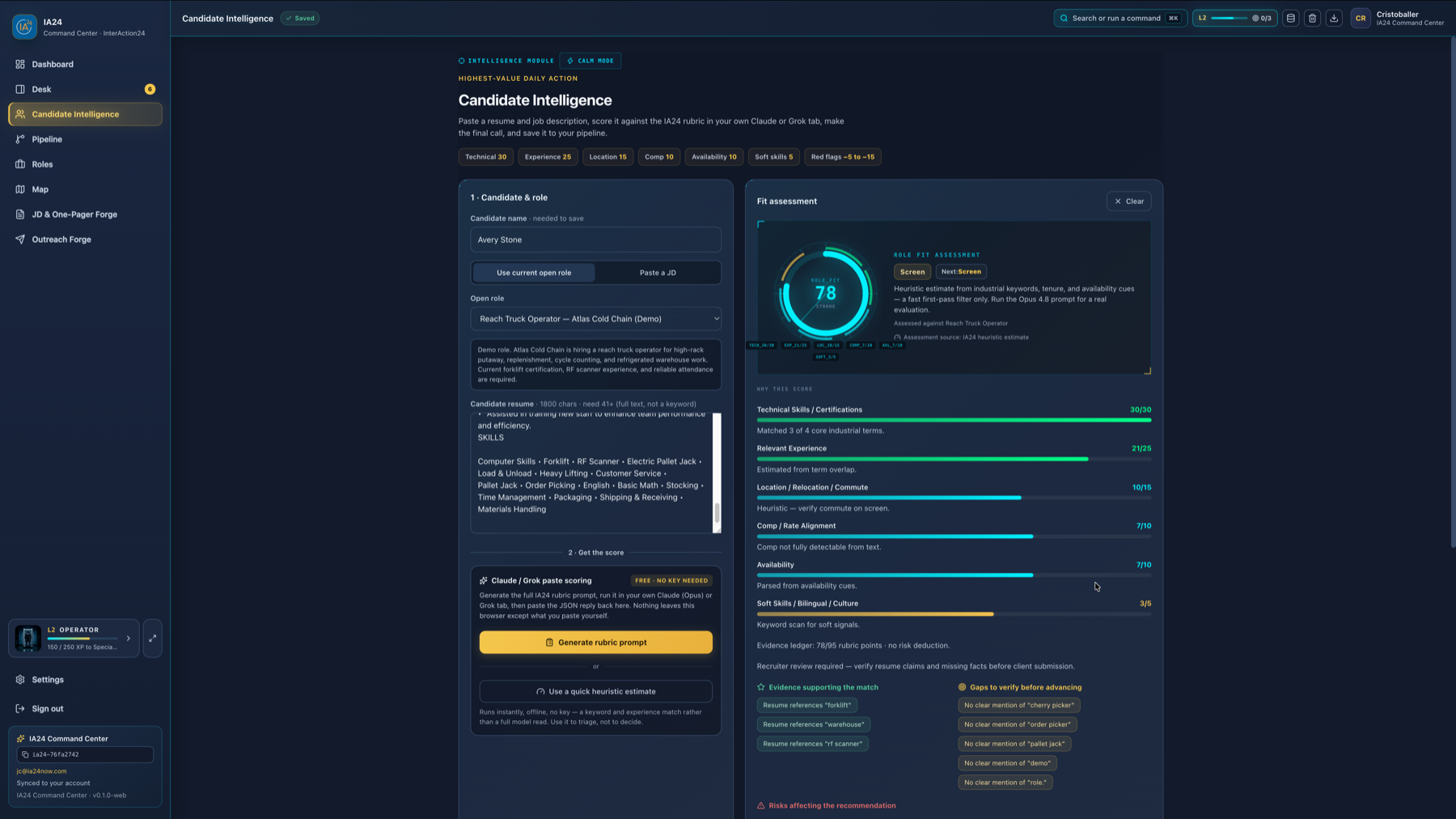Click the Next: Screen badge
Image resolution: width=1456 pixels, height=819 pixels.
pos(961,272)
